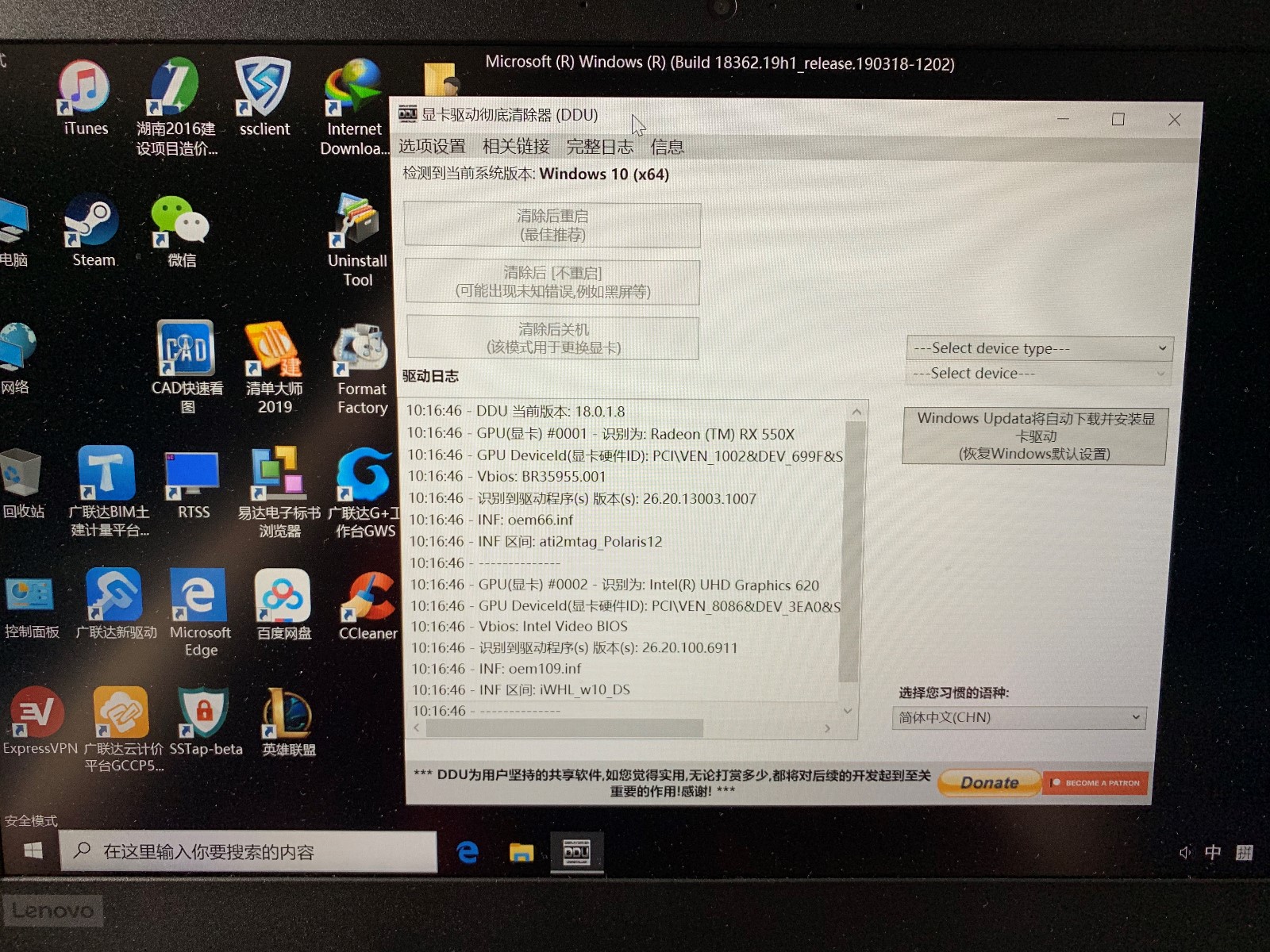This screenshot has width=1270, height=952.
Task: Click the log horizontal scrollbar left arrow
Action: point(417,727)
